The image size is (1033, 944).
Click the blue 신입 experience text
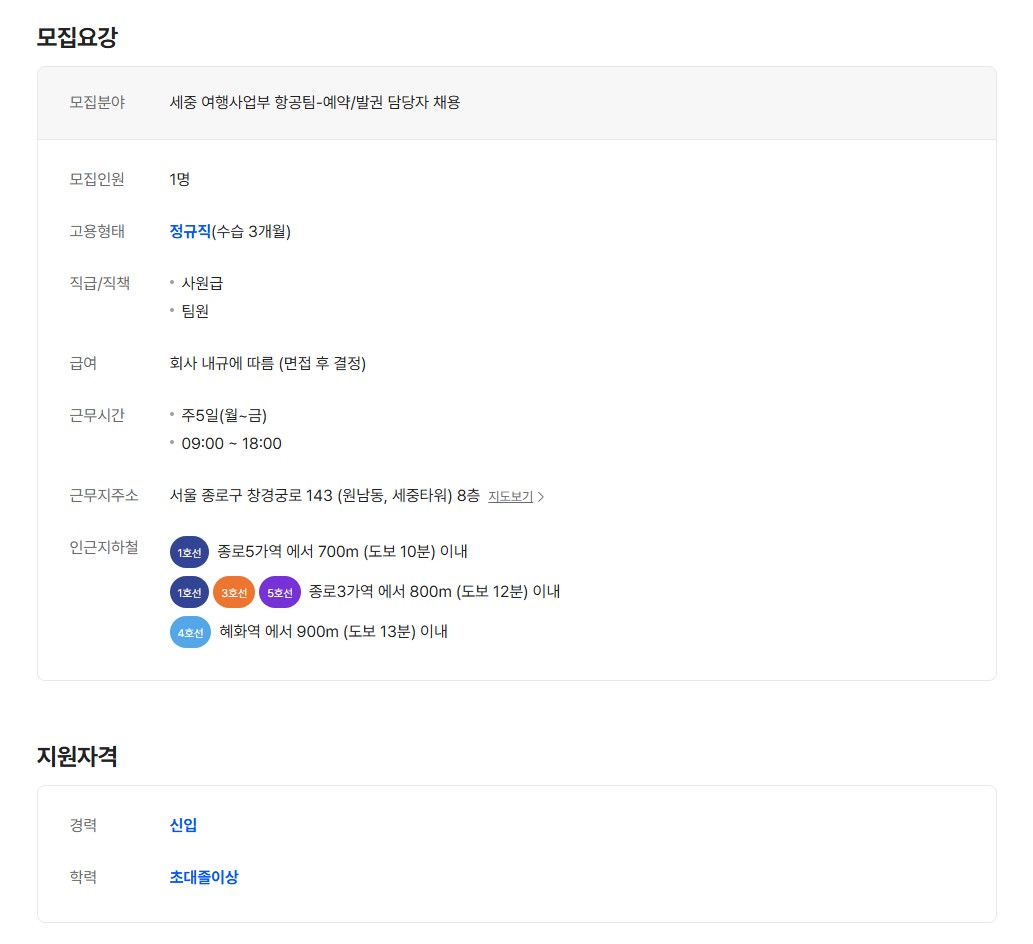183,825
